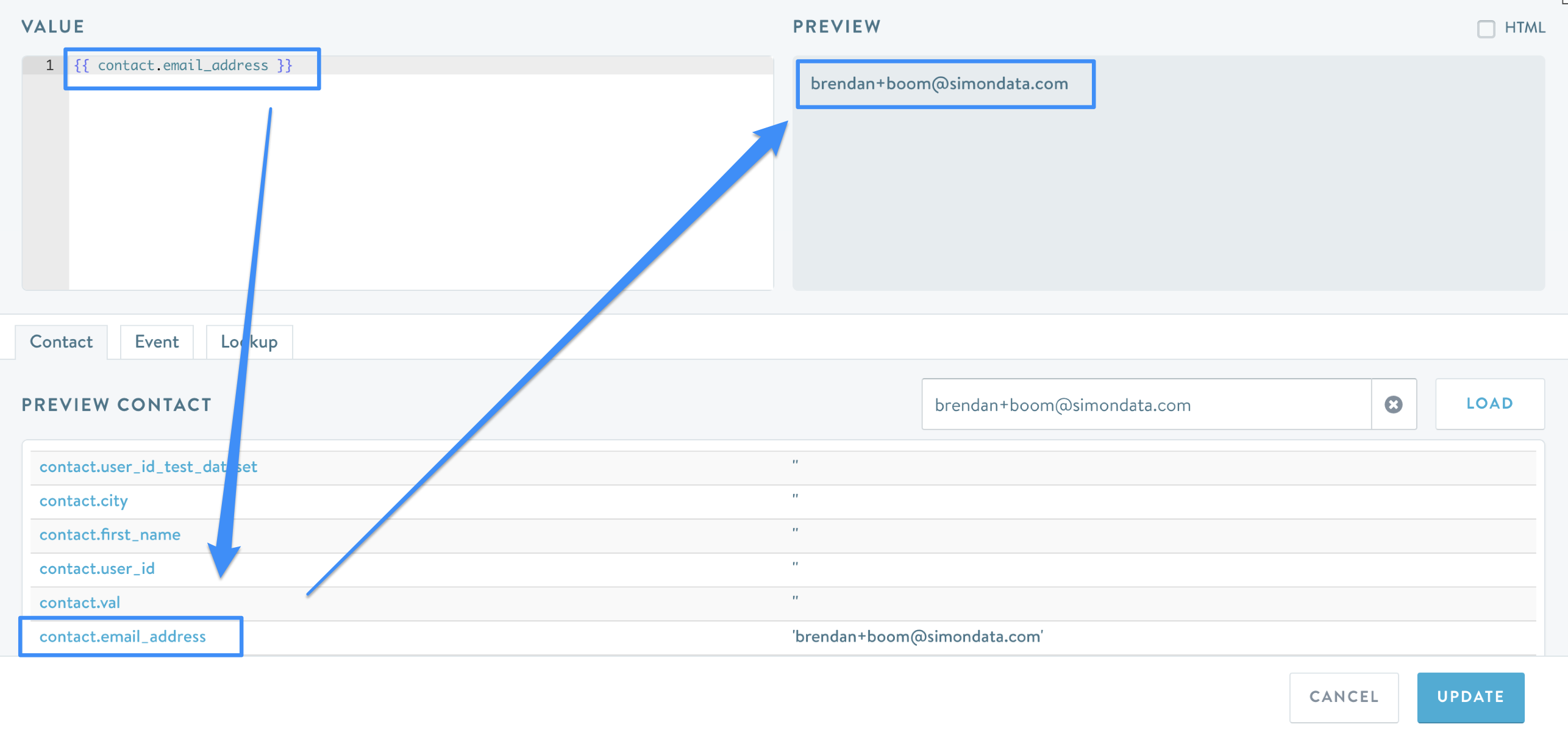Click code line 1 in value editor
This screenshot has width=1568, height=738.
click(183, 65)
